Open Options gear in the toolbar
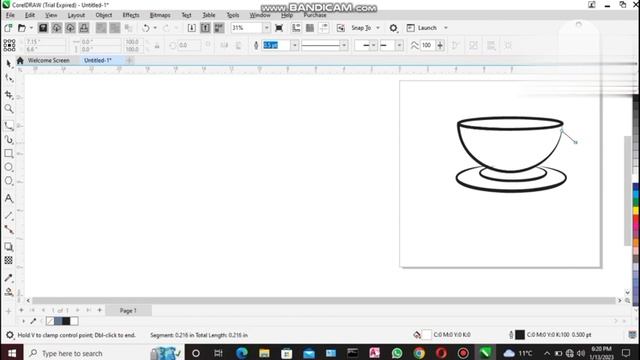This screenshot has width=640, height=360. (x=393, y=28)
